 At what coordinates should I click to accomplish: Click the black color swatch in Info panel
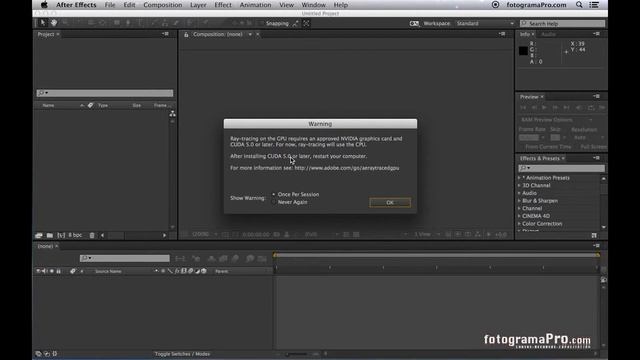(523, 51)
